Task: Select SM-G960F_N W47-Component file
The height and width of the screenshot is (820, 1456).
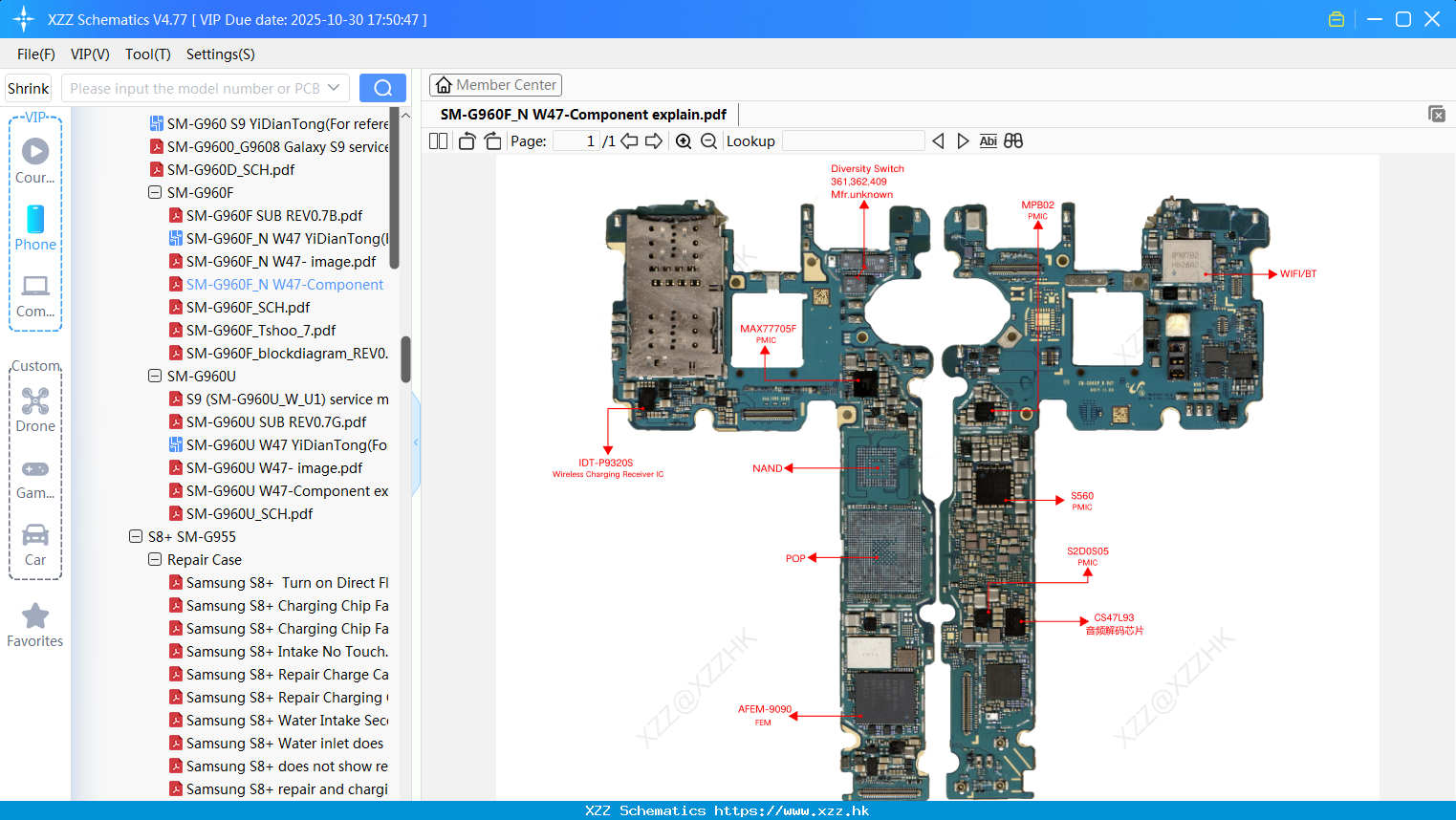Action: tap(285, 284)
